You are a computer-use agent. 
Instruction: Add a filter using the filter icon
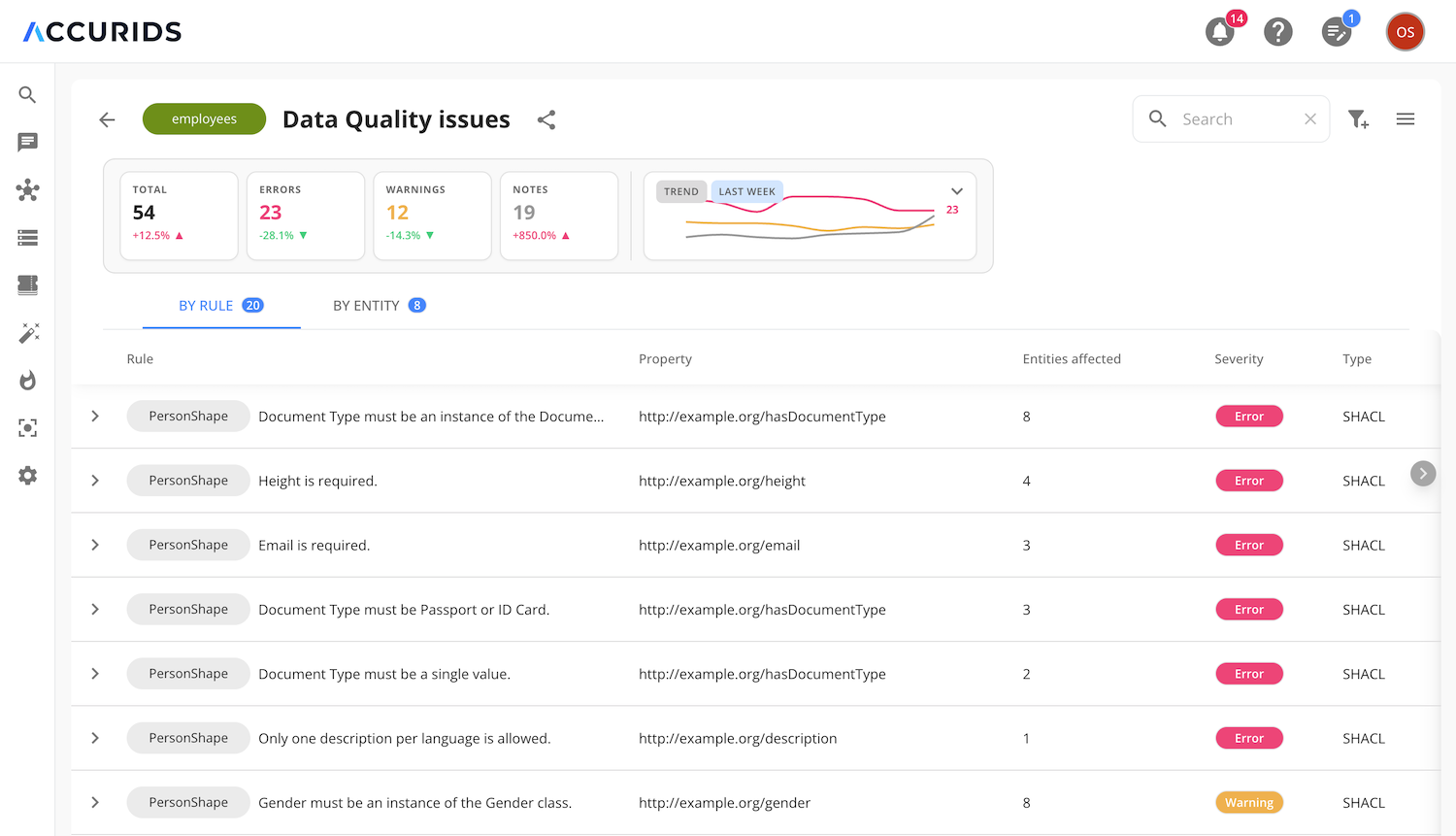pyautogui.click(x=1358, y=118)
